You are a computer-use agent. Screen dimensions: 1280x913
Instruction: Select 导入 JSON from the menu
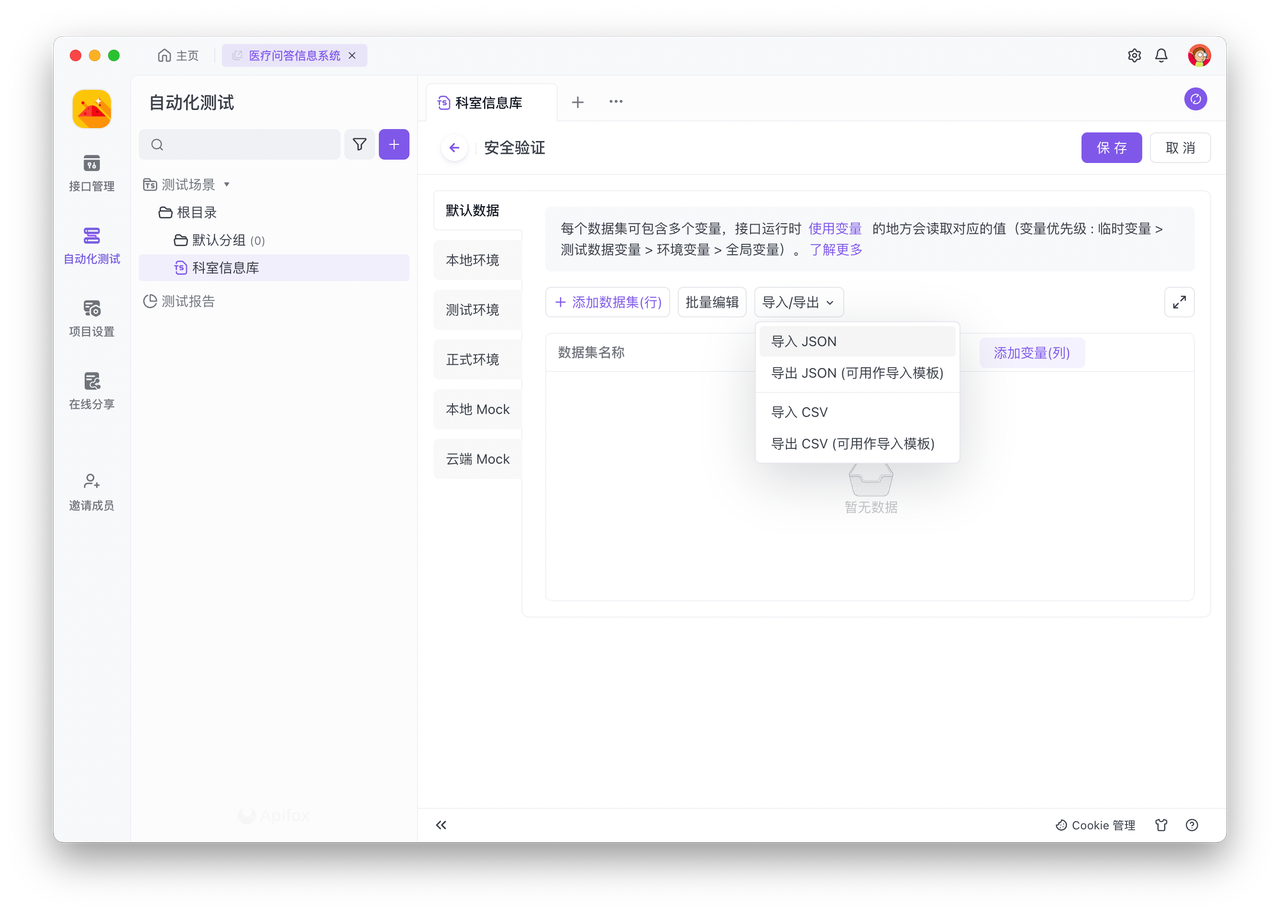click(804, 341)
